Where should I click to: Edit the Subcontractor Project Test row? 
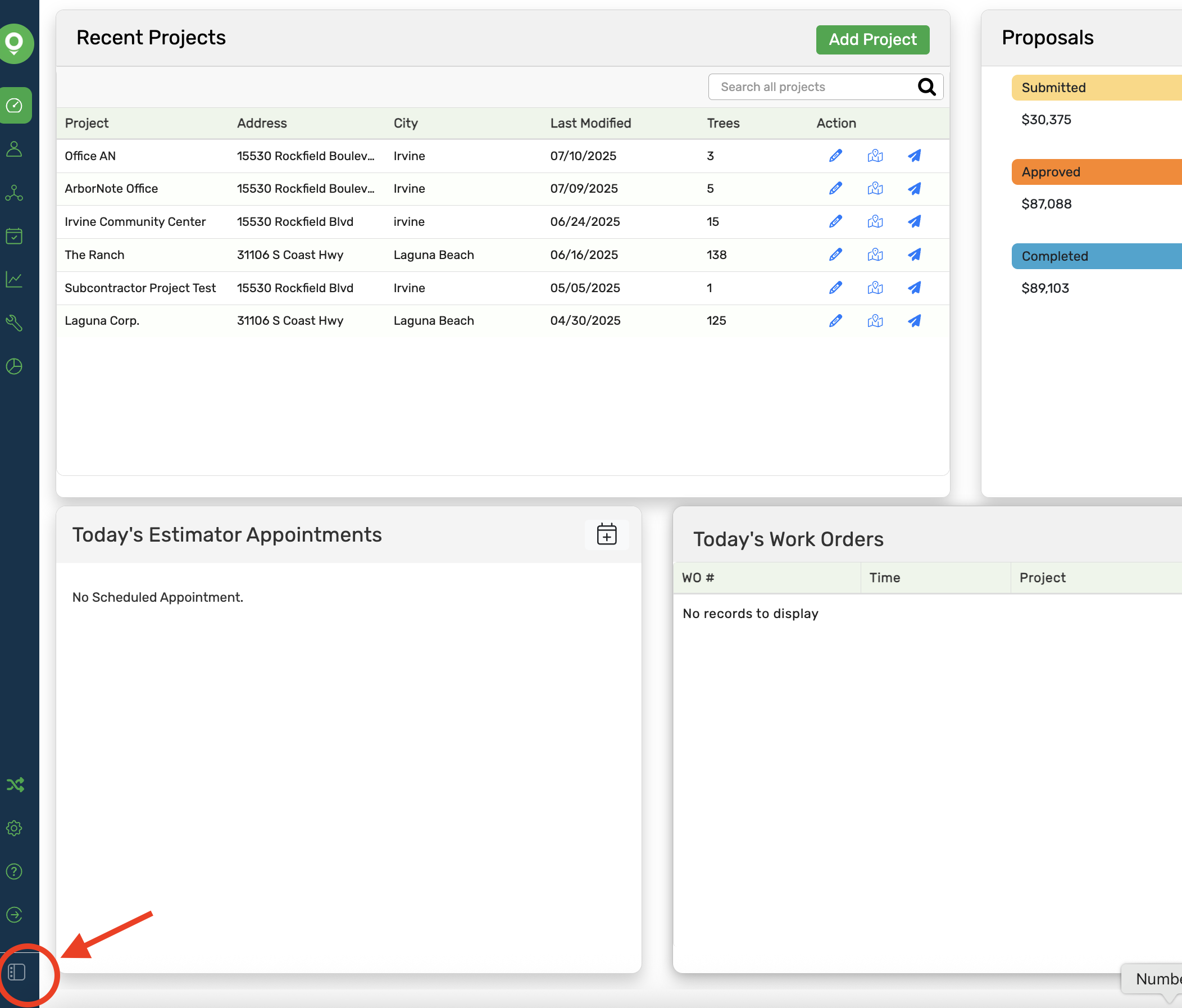pos(836,288)
